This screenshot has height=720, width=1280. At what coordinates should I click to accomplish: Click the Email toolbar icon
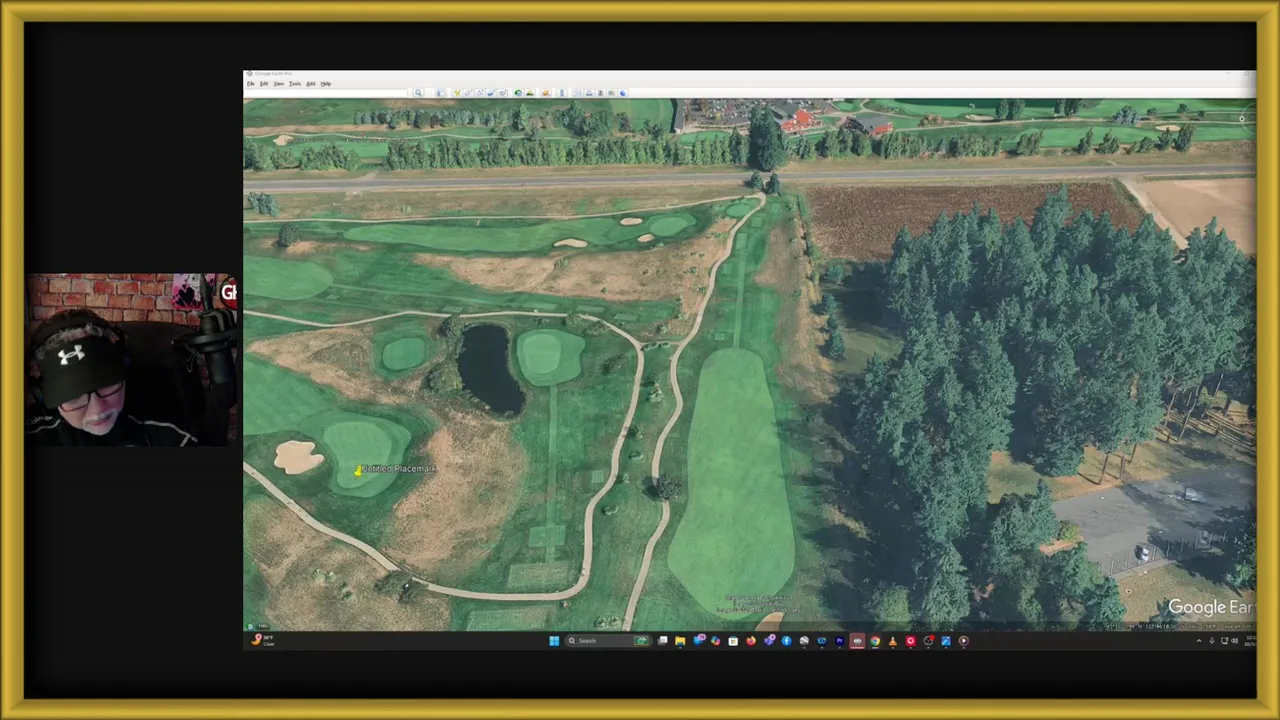coord(577,92)
